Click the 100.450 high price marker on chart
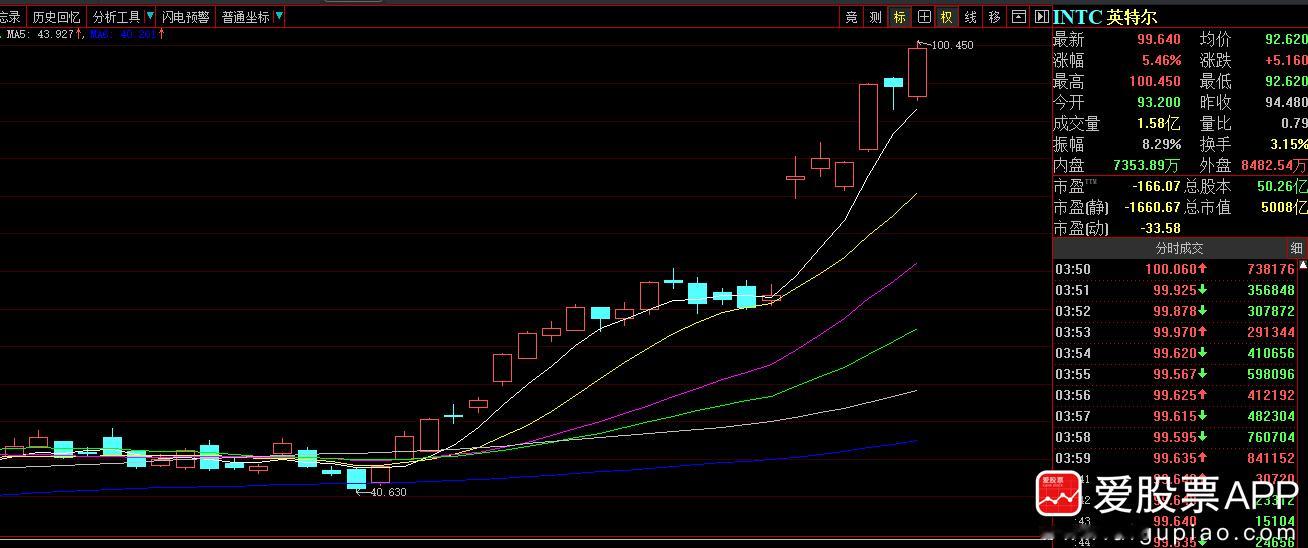The height and width of the screenshot is (548, 1308). coord(952,45)
